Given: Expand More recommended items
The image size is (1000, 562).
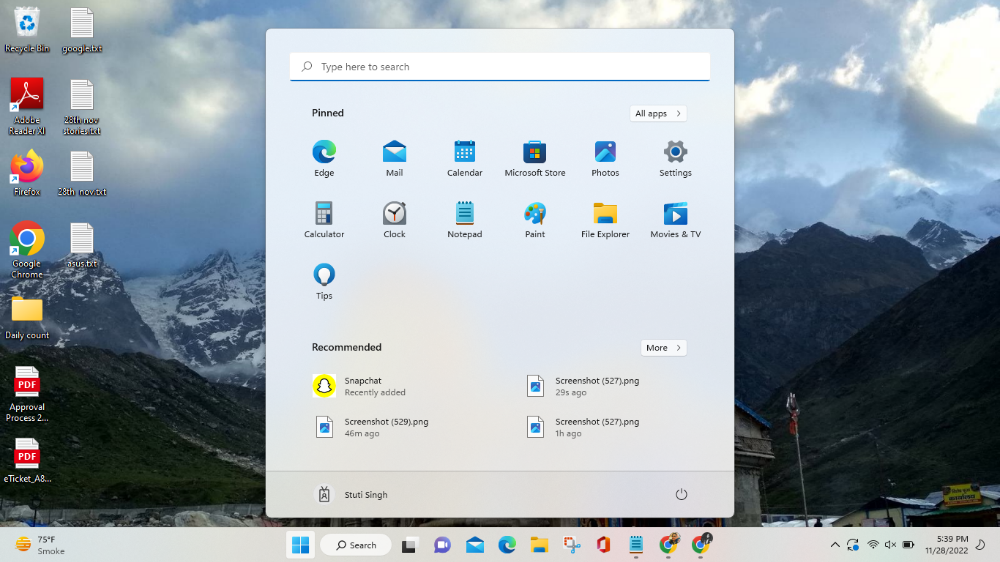Looking at the screenshot, I should pyautogui.click(x=664, y=348).
